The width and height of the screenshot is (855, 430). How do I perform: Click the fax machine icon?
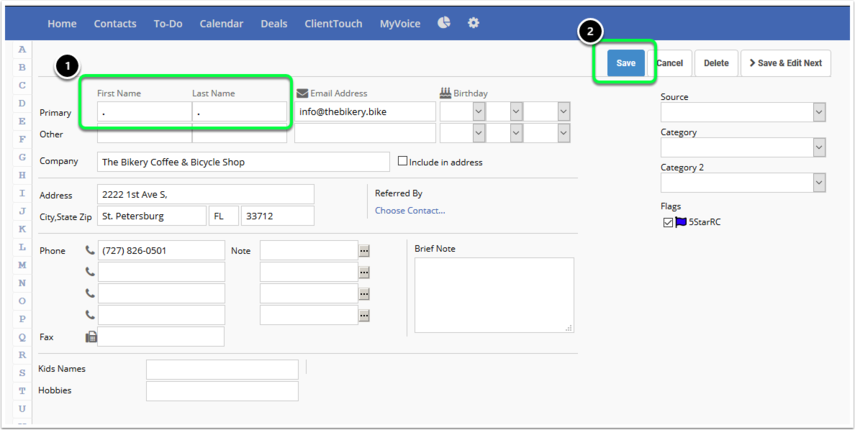pos(91,338)
